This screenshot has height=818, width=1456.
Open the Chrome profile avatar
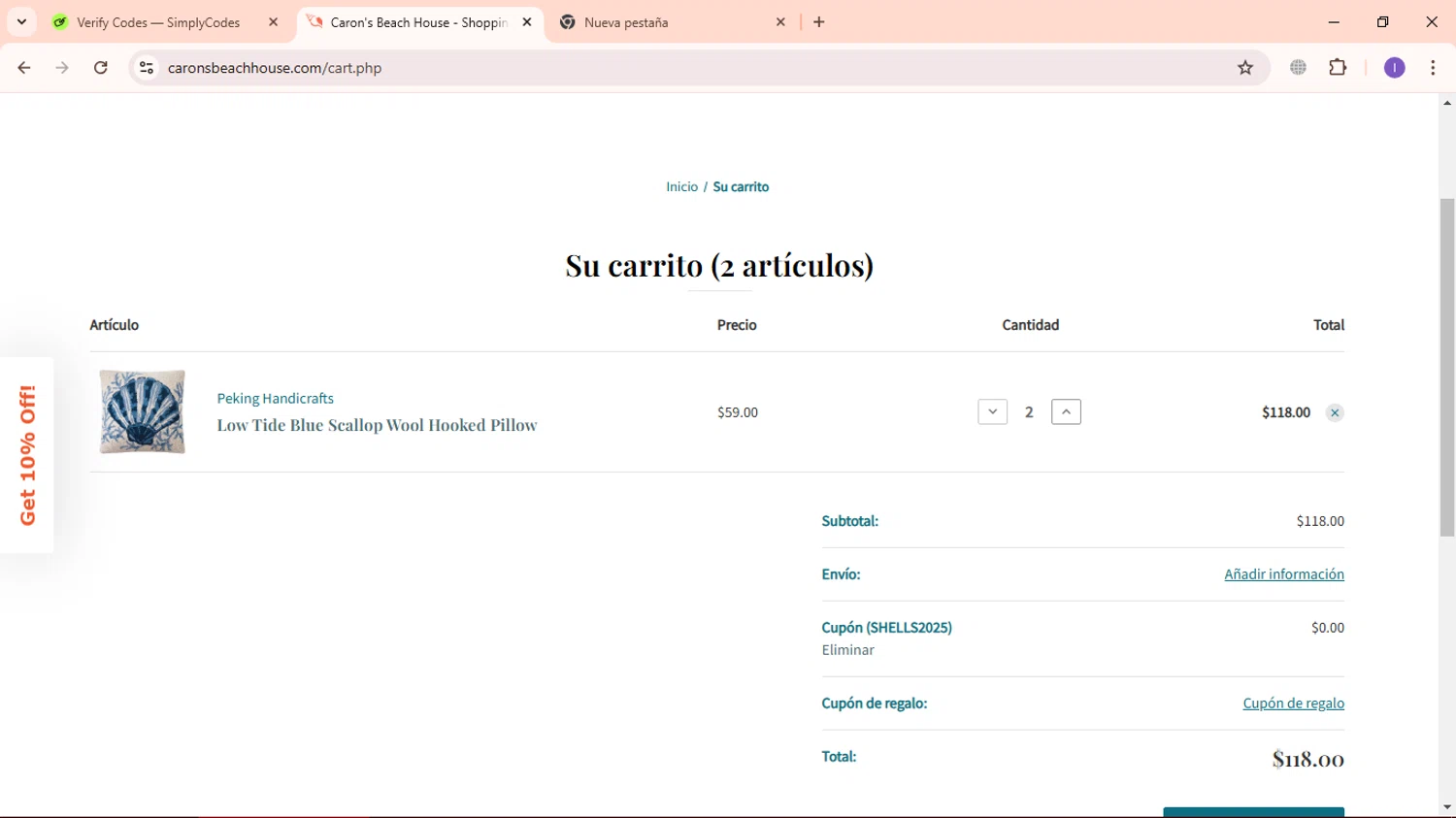(1394, 68)
